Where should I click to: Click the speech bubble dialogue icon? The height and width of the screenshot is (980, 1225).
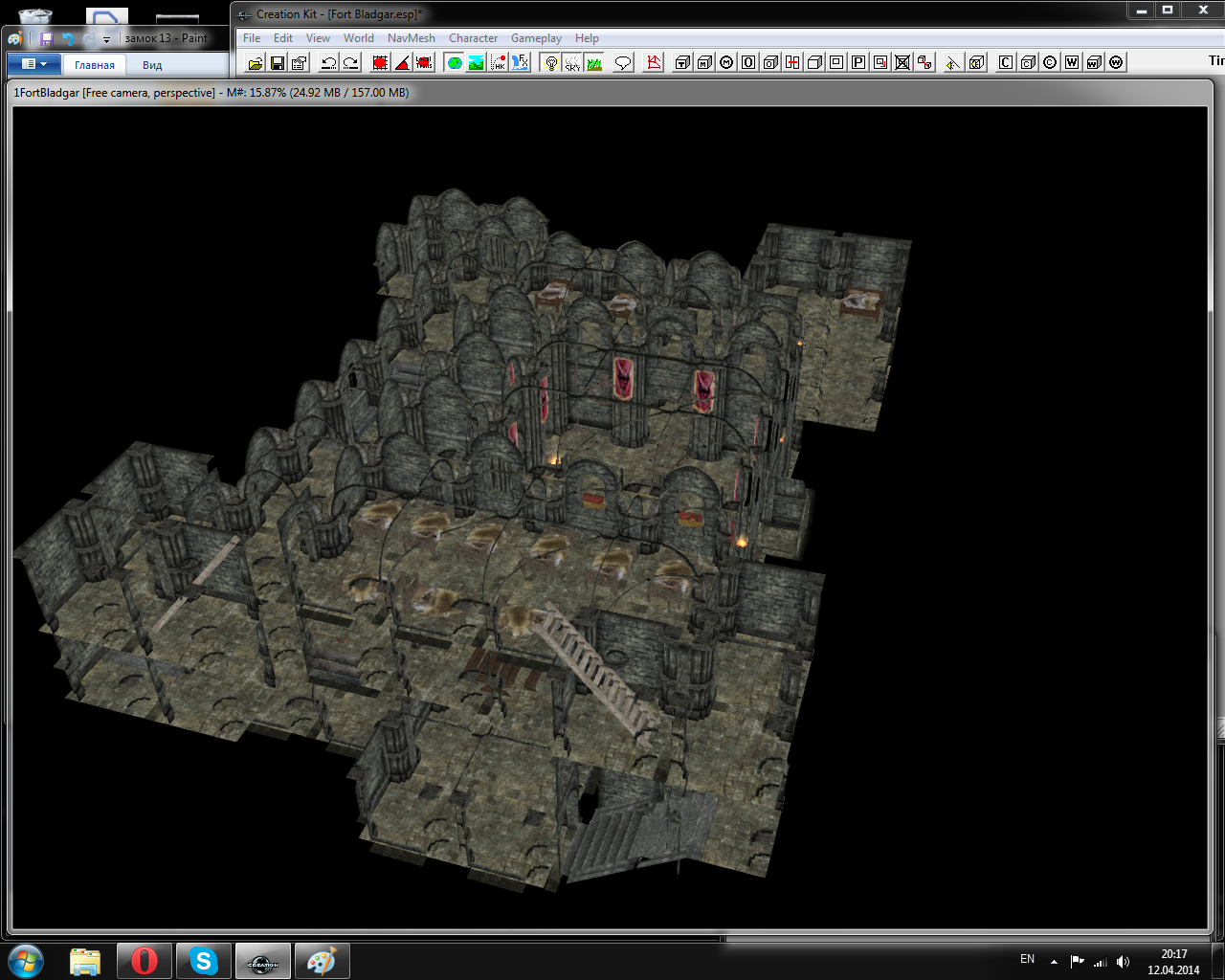[x=623, y=62]
